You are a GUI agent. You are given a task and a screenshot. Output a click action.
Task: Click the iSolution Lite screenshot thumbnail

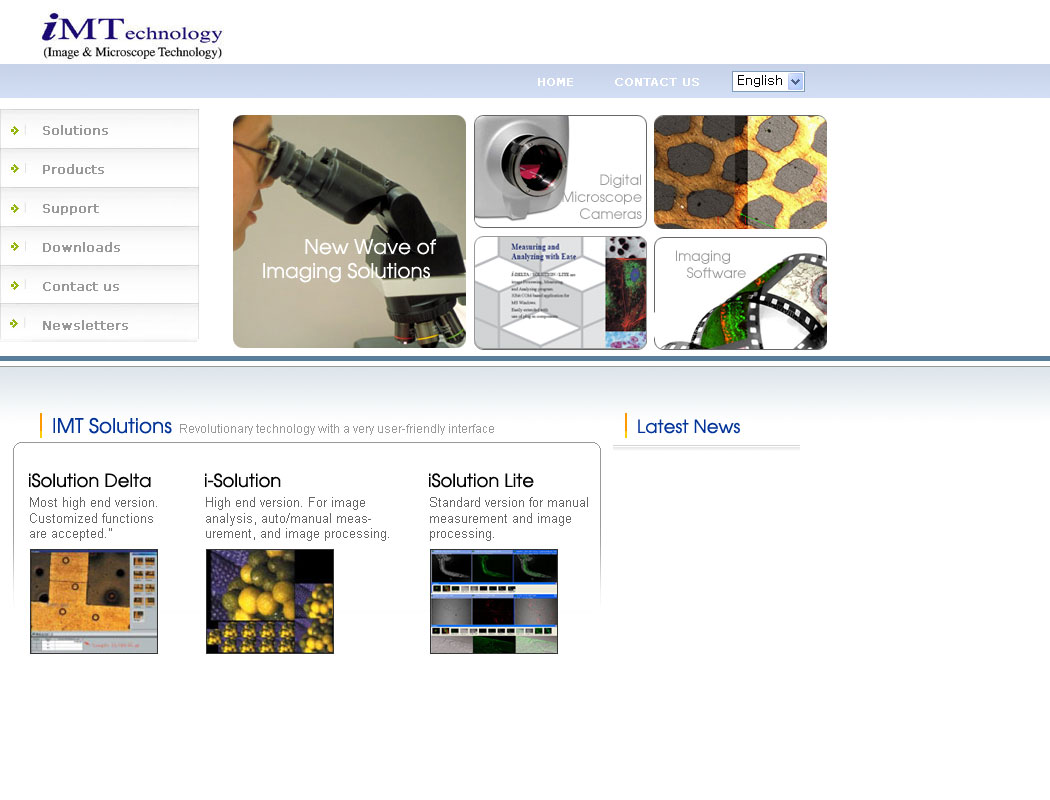coord(494,601)
